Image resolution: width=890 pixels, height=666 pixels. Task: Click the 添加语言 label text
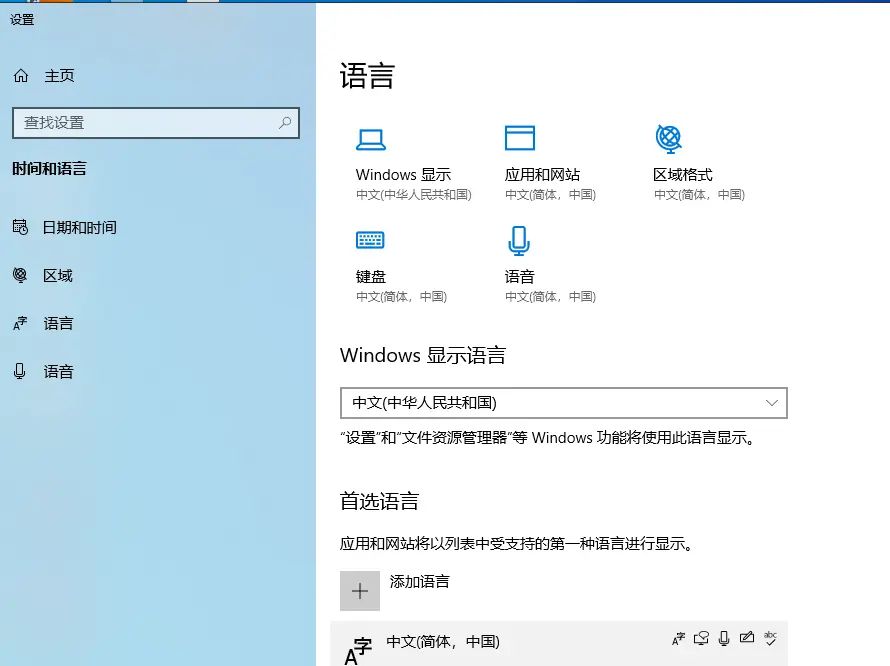(x=419, y=582)
